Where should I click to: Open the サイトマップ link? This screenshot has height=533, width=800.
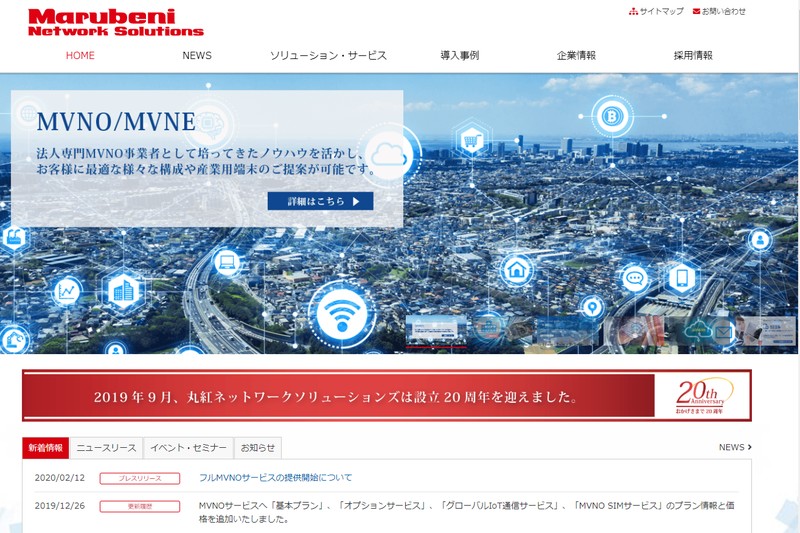pyautogui.click(x=661, y=11)
